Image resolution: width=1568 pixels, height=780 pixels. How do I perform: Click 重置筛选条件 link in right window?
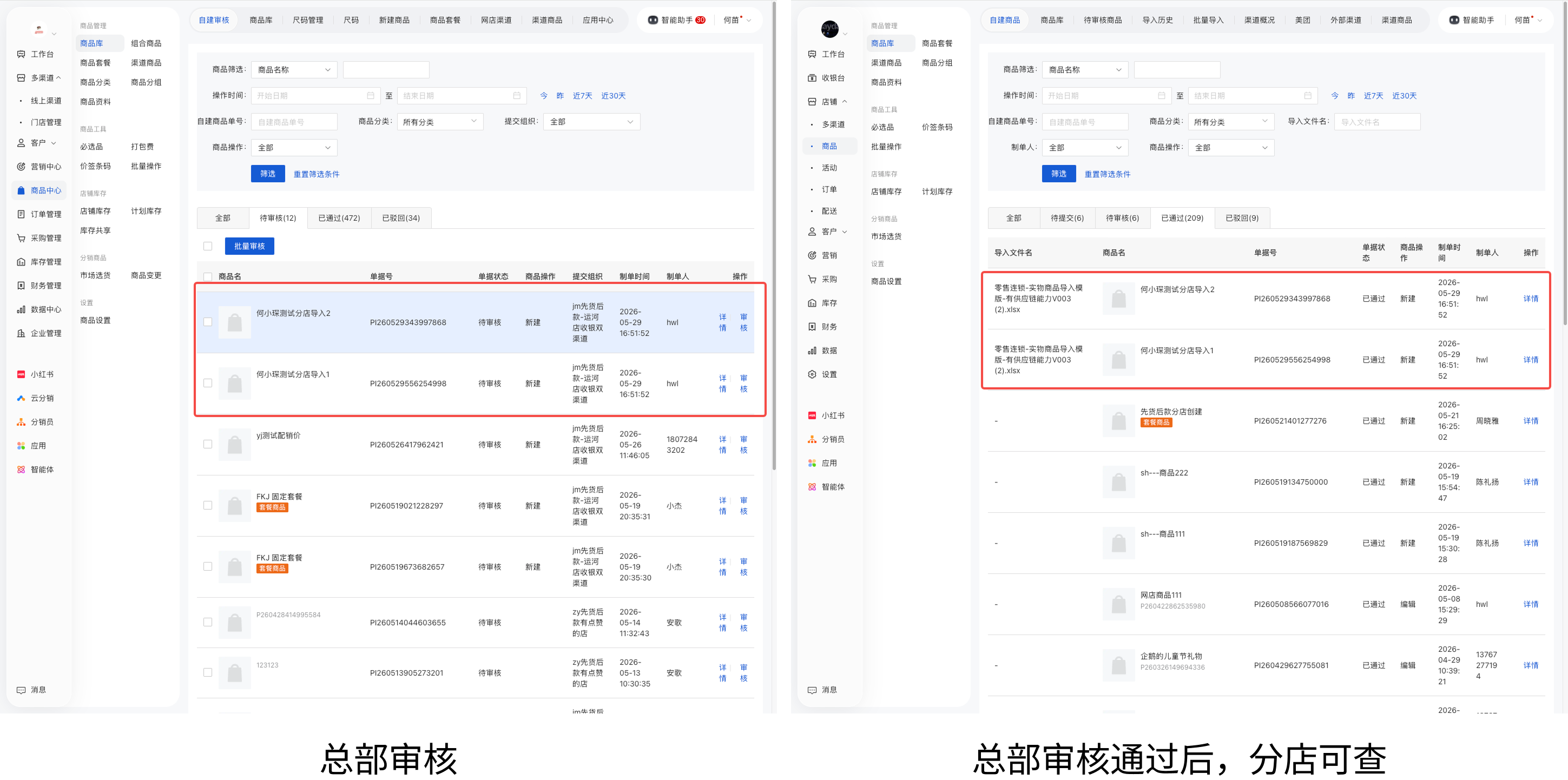coord(1107,174)
